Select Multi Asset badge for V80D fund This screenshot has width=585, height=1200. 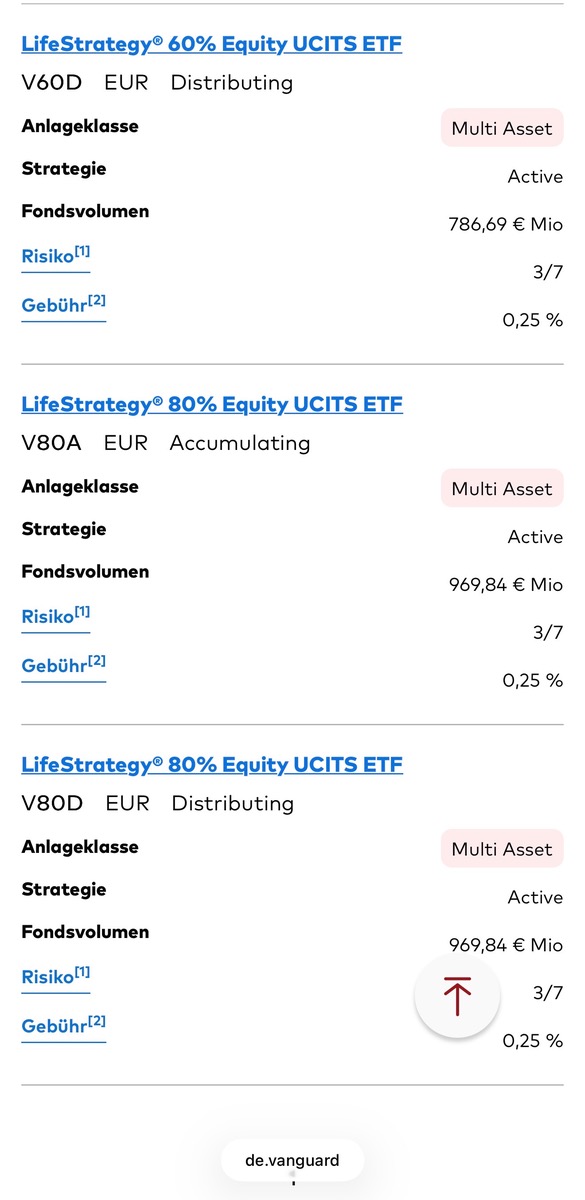pos(502,849)
